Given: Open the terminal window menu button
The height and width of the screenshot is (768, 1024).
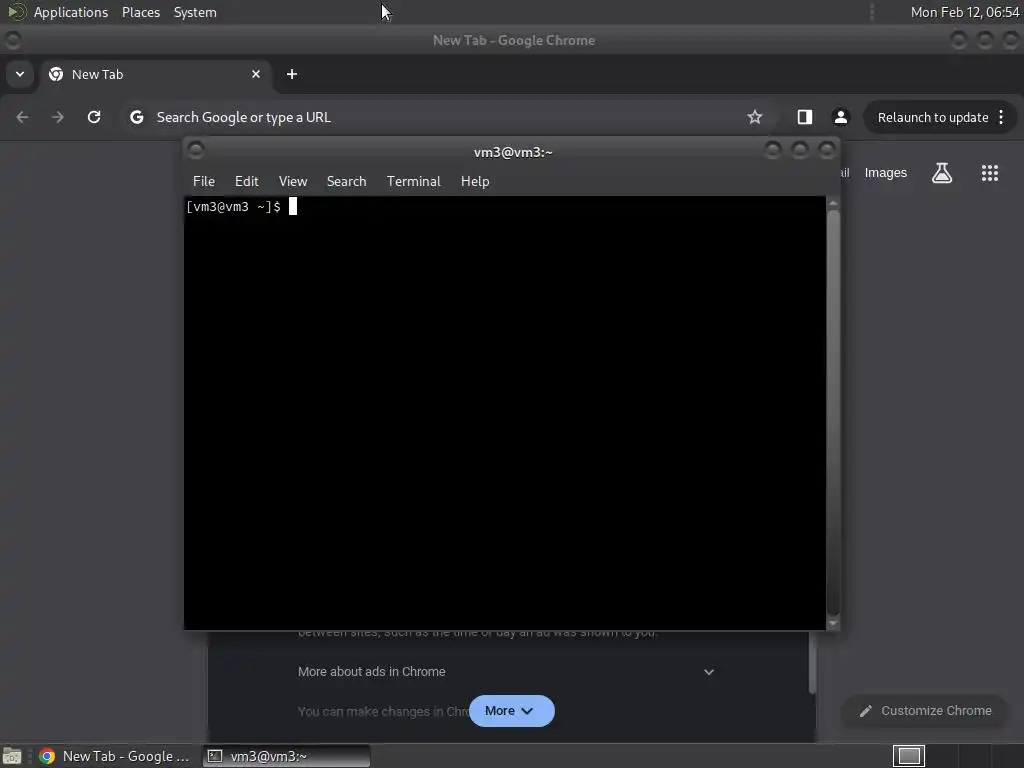Looking at the screenshot, I should click(x=196, y=150).
